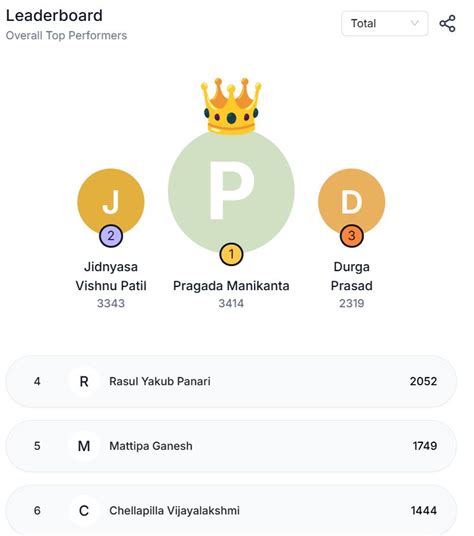Open the Chellapilla Vijayalakshmi row

click(x=231, y=510)
